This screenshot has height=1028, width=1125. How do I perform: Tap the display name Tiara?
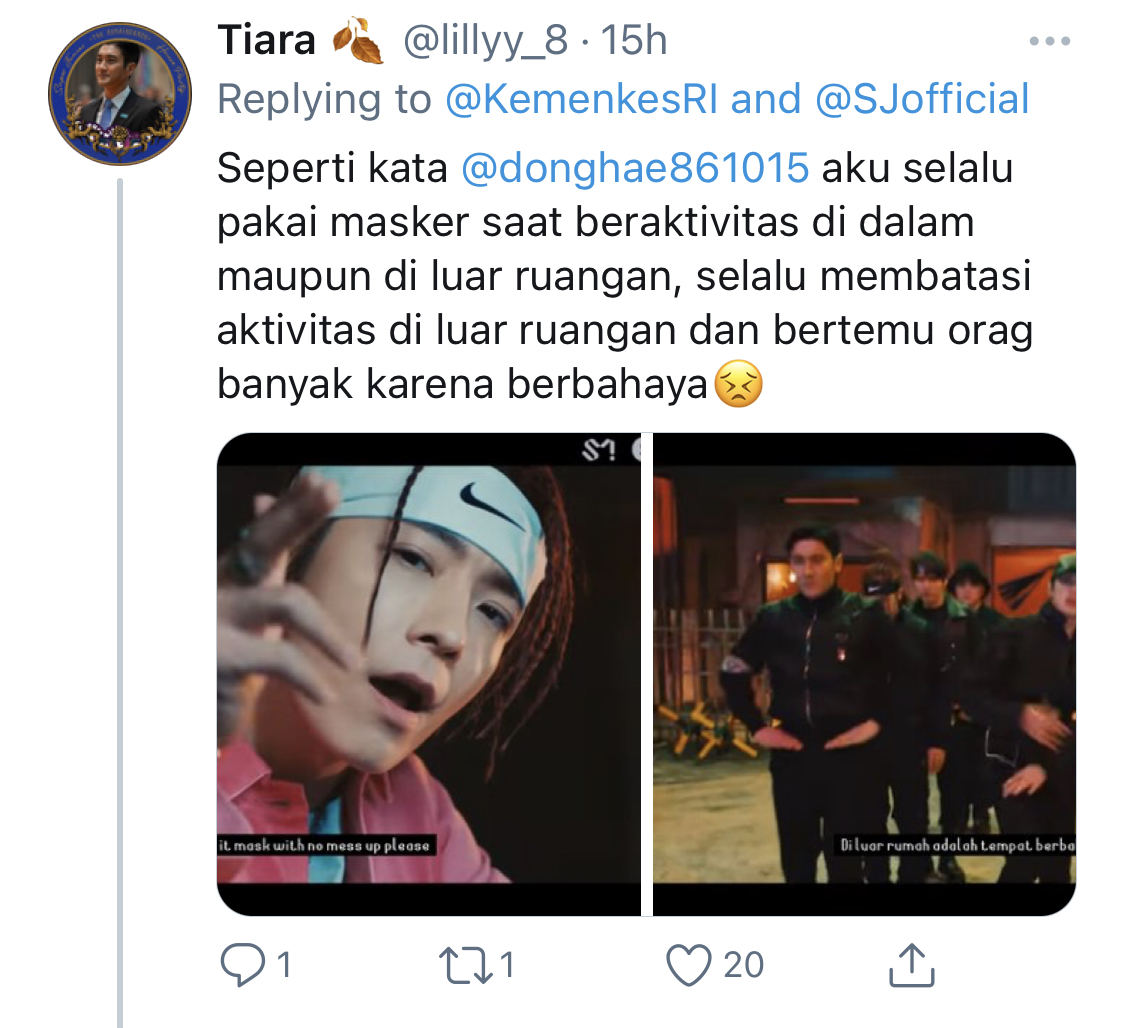pos(266,40)
